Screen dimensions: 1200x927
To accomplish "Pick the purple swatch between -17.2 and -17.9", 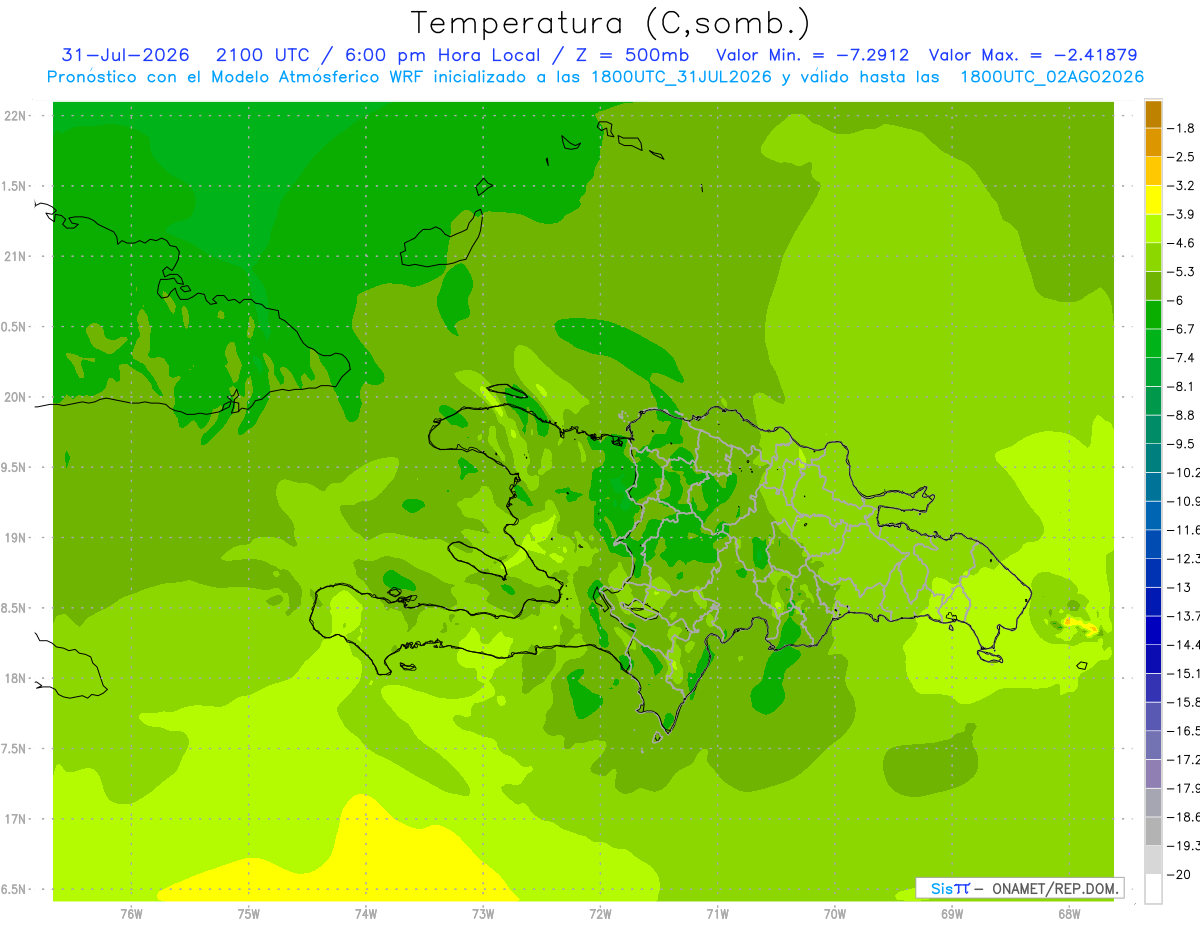I will coord(1153,773).
